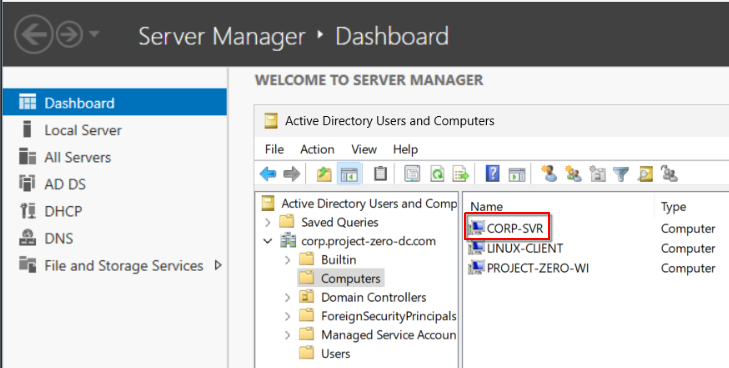This screenshot has width=729, height=368.
Task: Select the Builtin folder
Action: coord(338,260)
